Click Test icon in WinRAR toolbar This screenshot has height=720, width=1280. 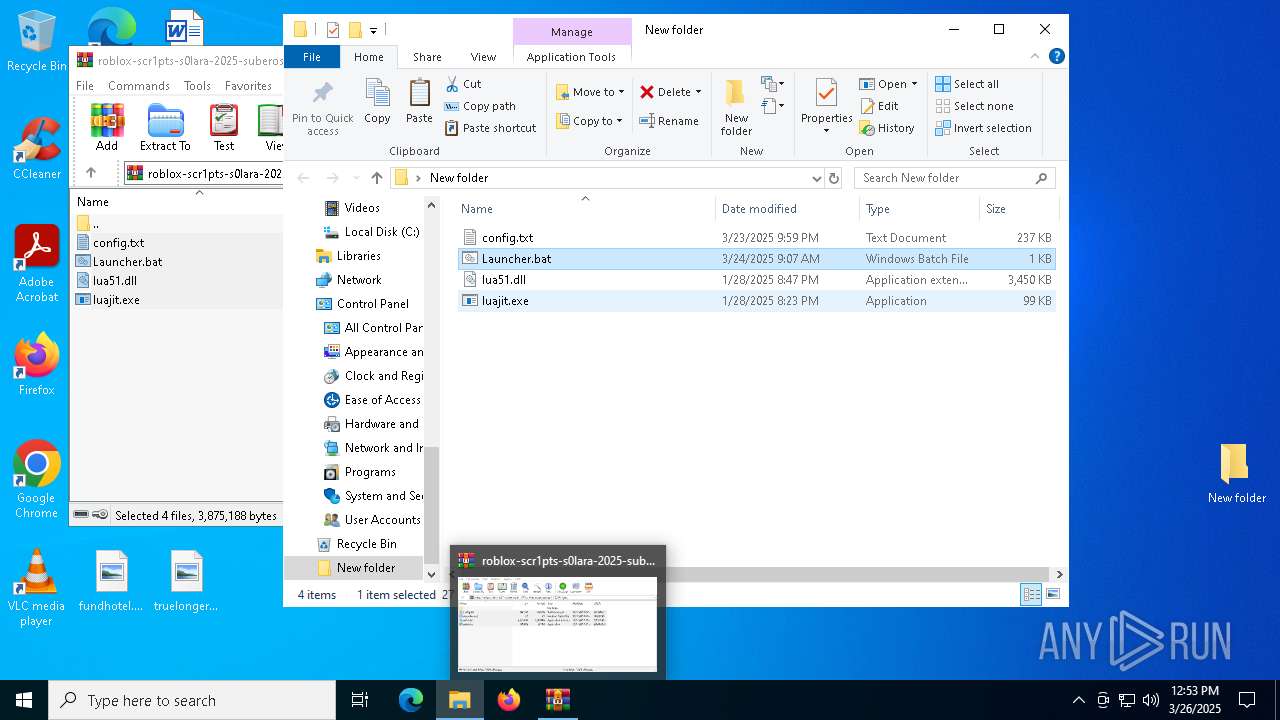click(224, 128)
